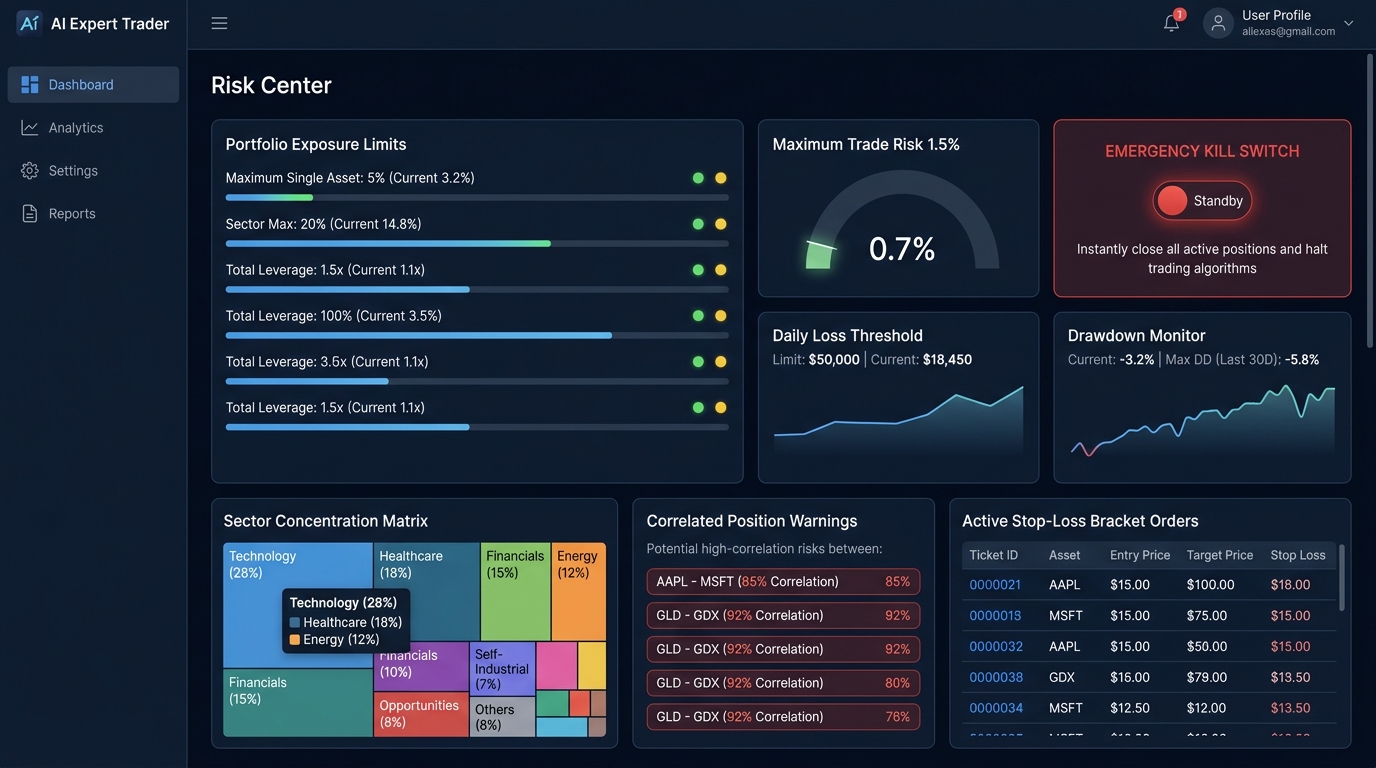1376x768 pixels.
Task: Click the Risk Center page title
Action: (x=271, y=85)
